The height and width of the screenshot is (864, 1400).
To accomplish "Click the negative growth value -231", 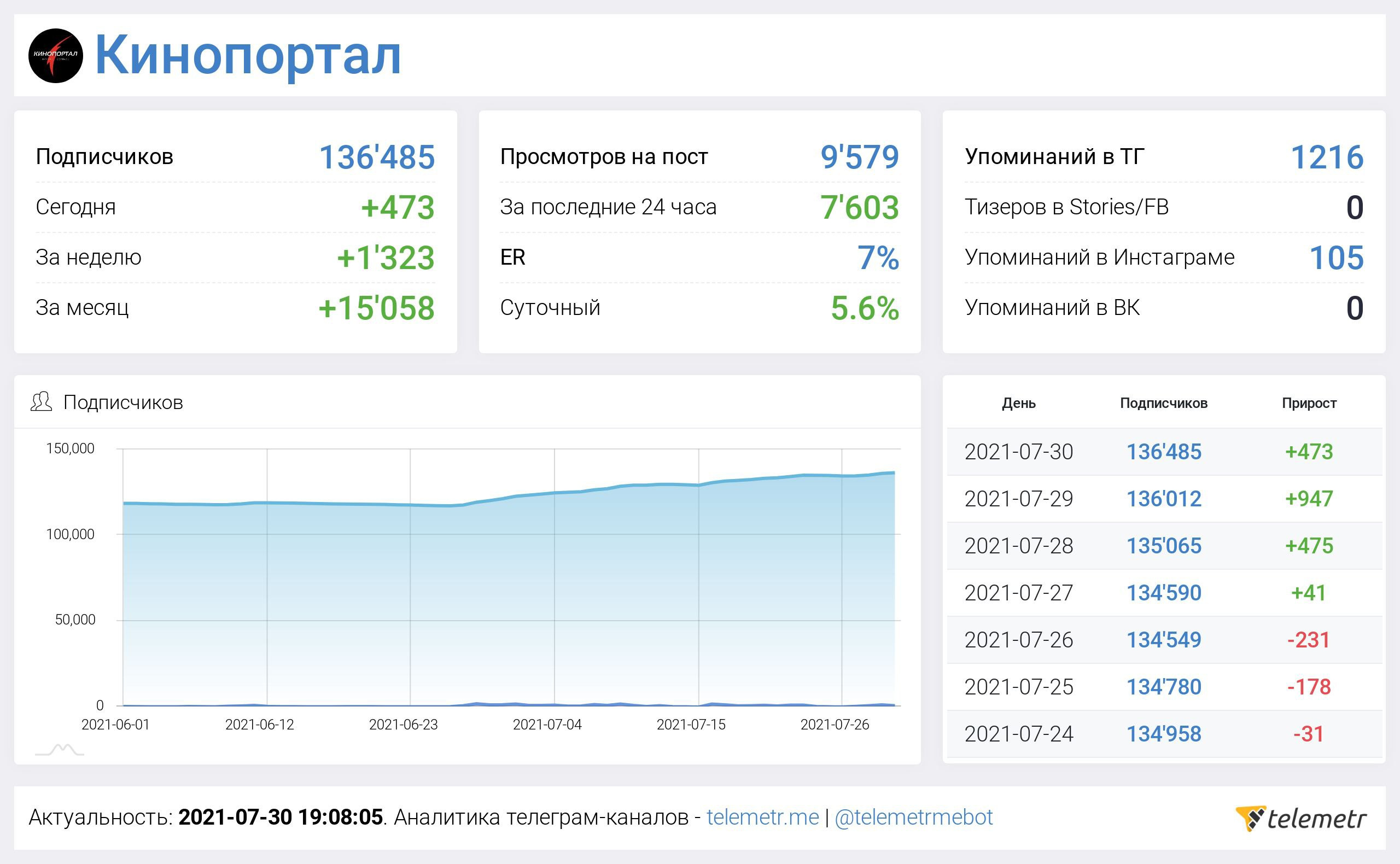I will tap(1309, 639).
